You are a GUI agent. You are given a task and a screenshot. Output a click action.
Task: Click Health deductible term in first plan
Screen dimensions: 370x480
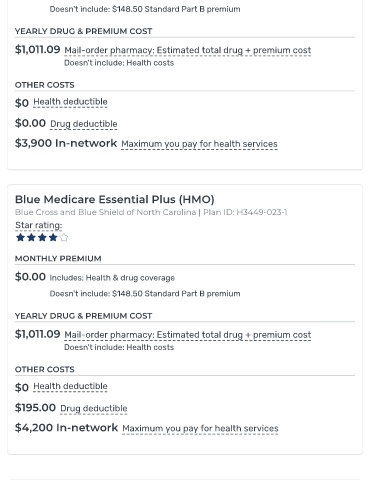(x=70, y=102)
